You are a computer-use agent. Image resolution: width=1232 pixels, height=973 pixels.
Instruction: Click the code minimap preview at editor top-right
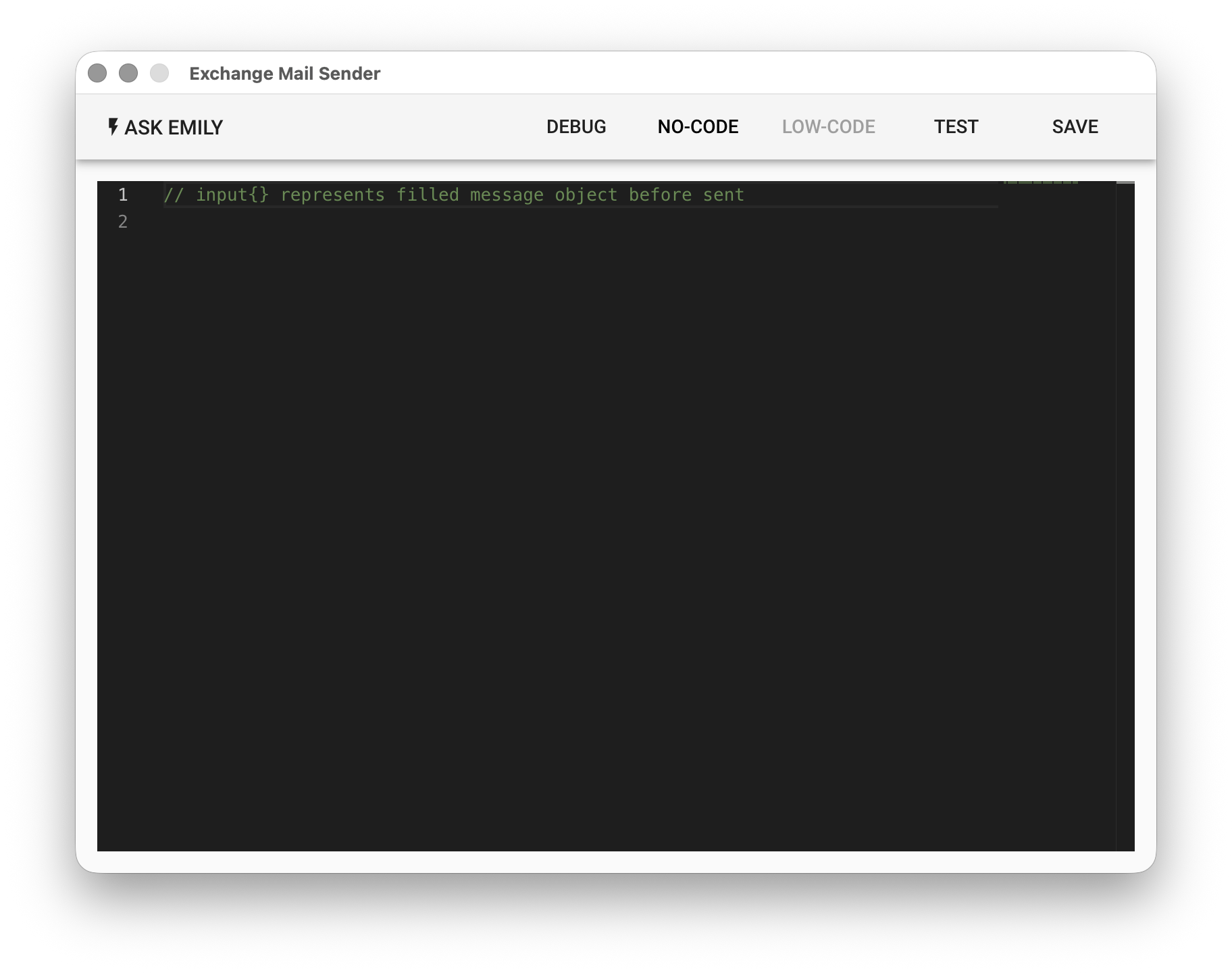(x=1040, y=183)
